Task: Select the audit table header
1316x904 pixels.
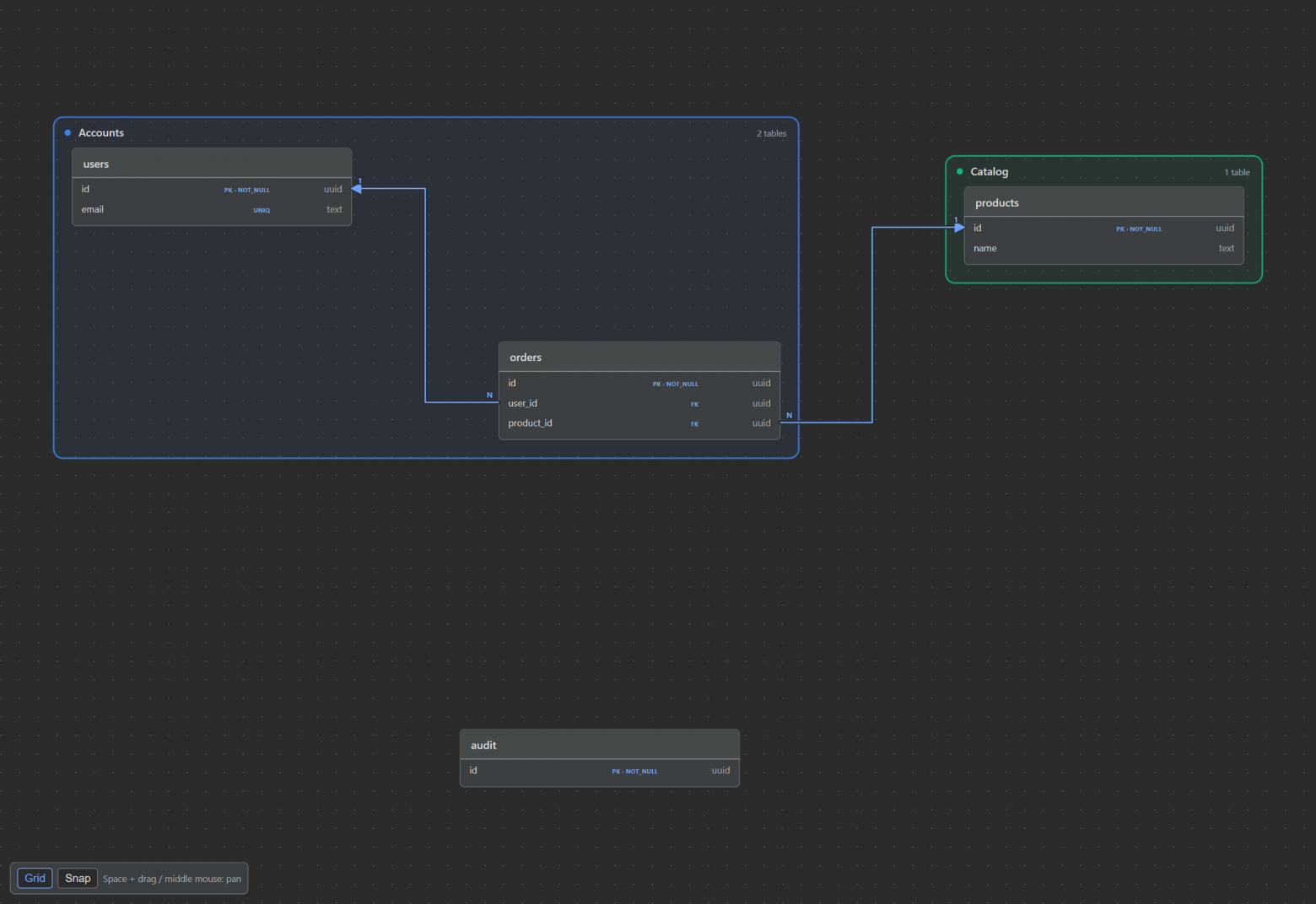Action: click(x=600, y=745)
